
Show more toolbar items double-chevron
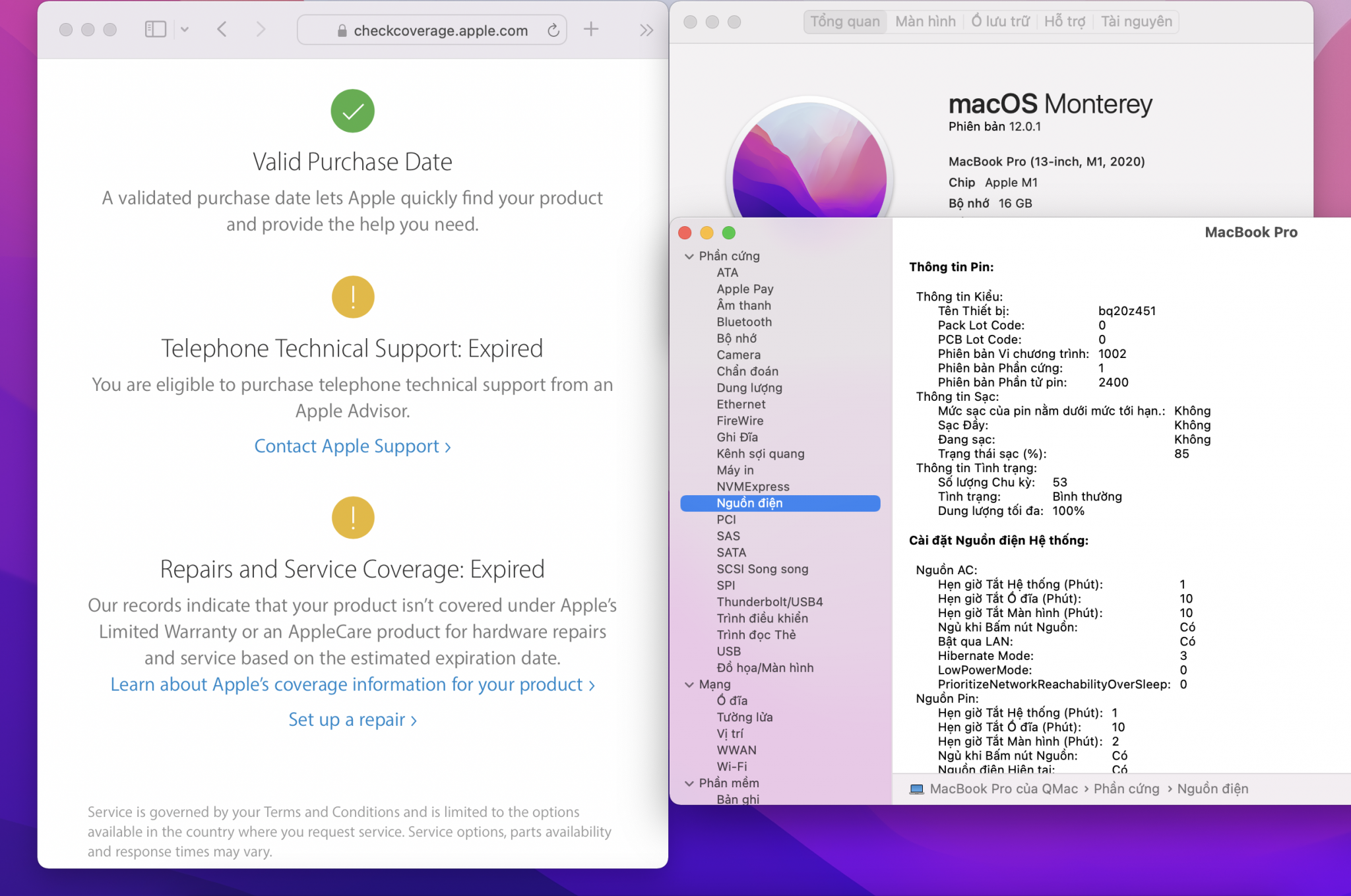point(646,30)
